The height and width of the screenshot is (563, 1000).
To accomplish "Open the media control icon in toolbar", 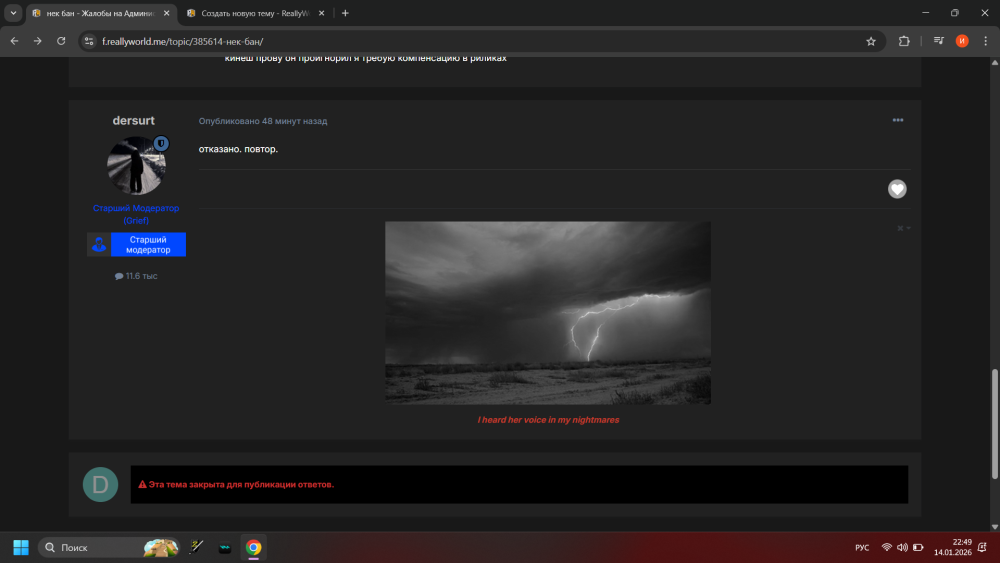I will click(x=939, y=41).
